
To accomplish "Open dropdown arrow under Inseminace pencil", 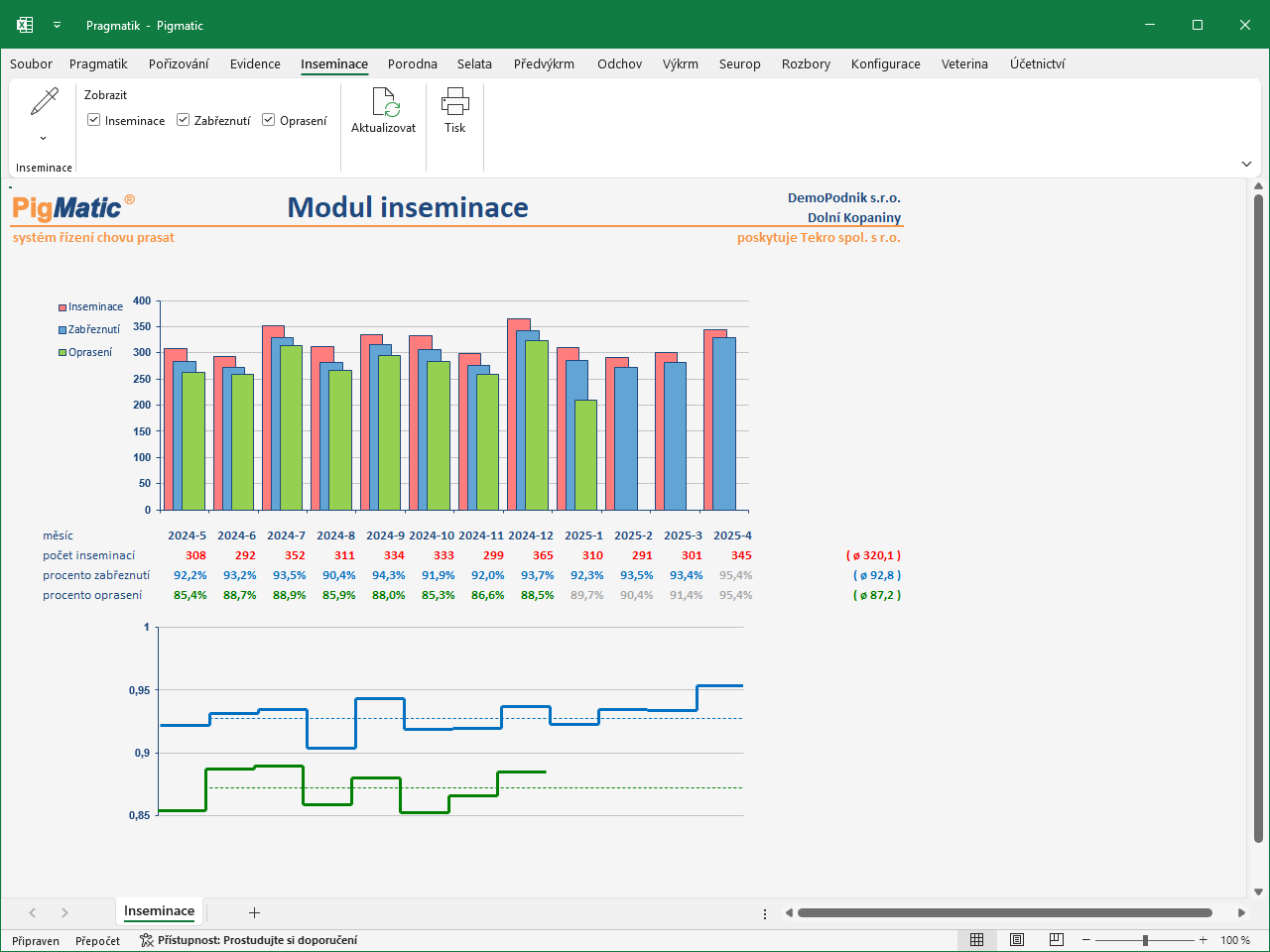I will pos(44,139).
